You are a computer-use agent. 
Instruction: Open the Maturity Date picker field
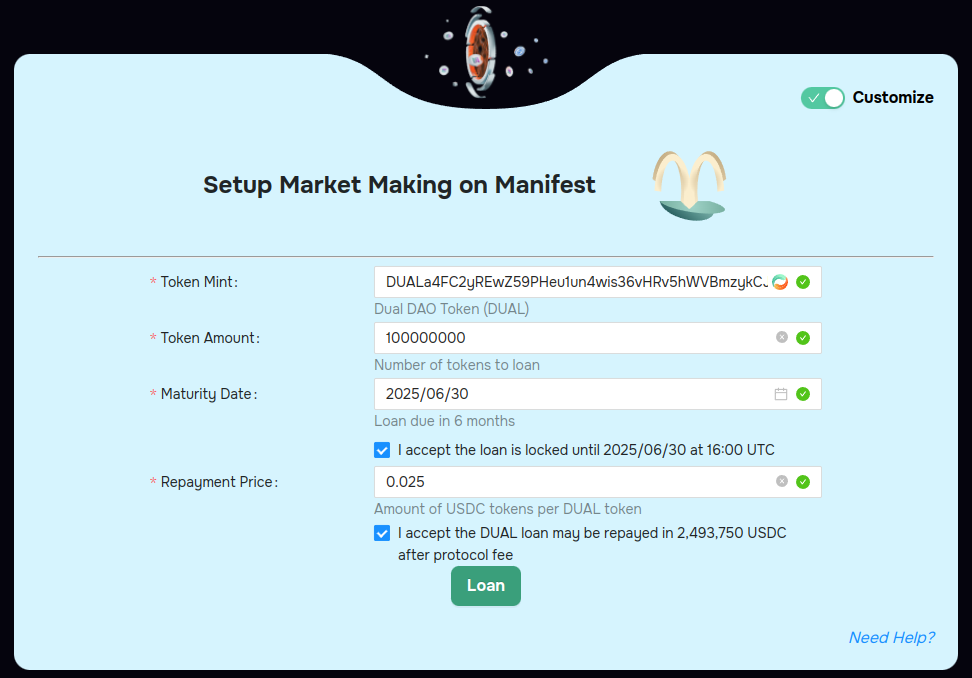tap(570, 394)
